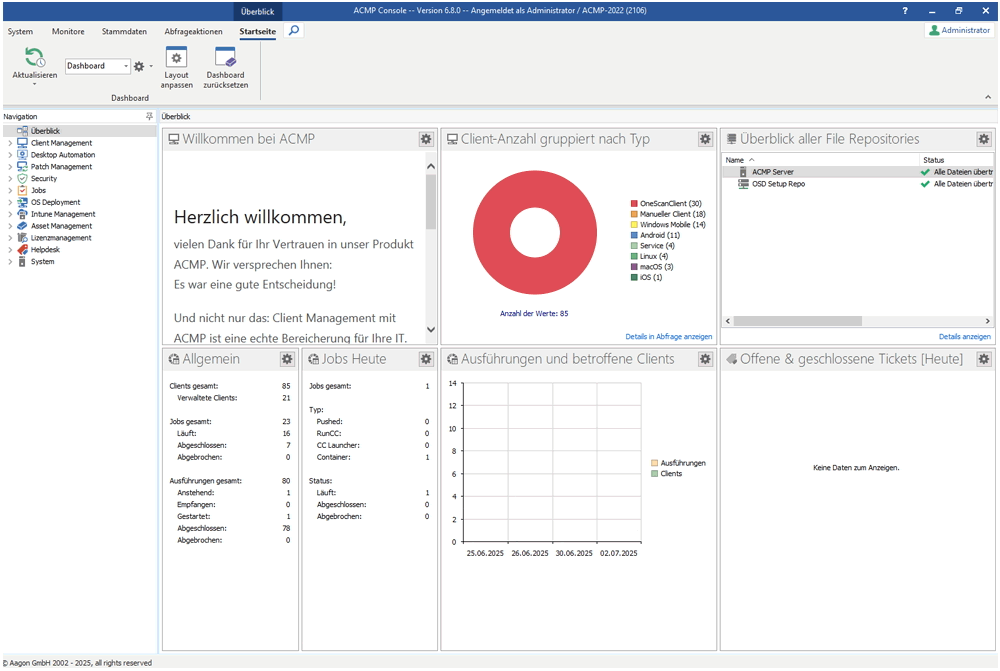Screen dimensions: 1000x671
Task: Click OneScanClient red legend swatch
Action: [x=634, y=203]
